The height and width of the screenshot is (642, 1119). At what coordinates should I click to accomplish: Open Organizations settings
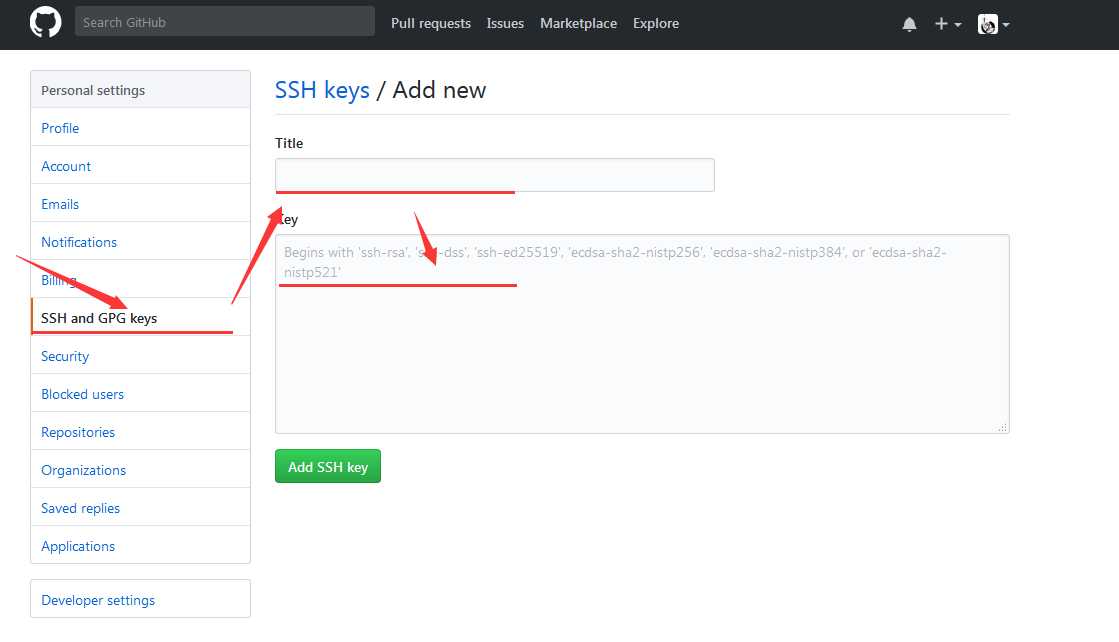tap(141, 470)
